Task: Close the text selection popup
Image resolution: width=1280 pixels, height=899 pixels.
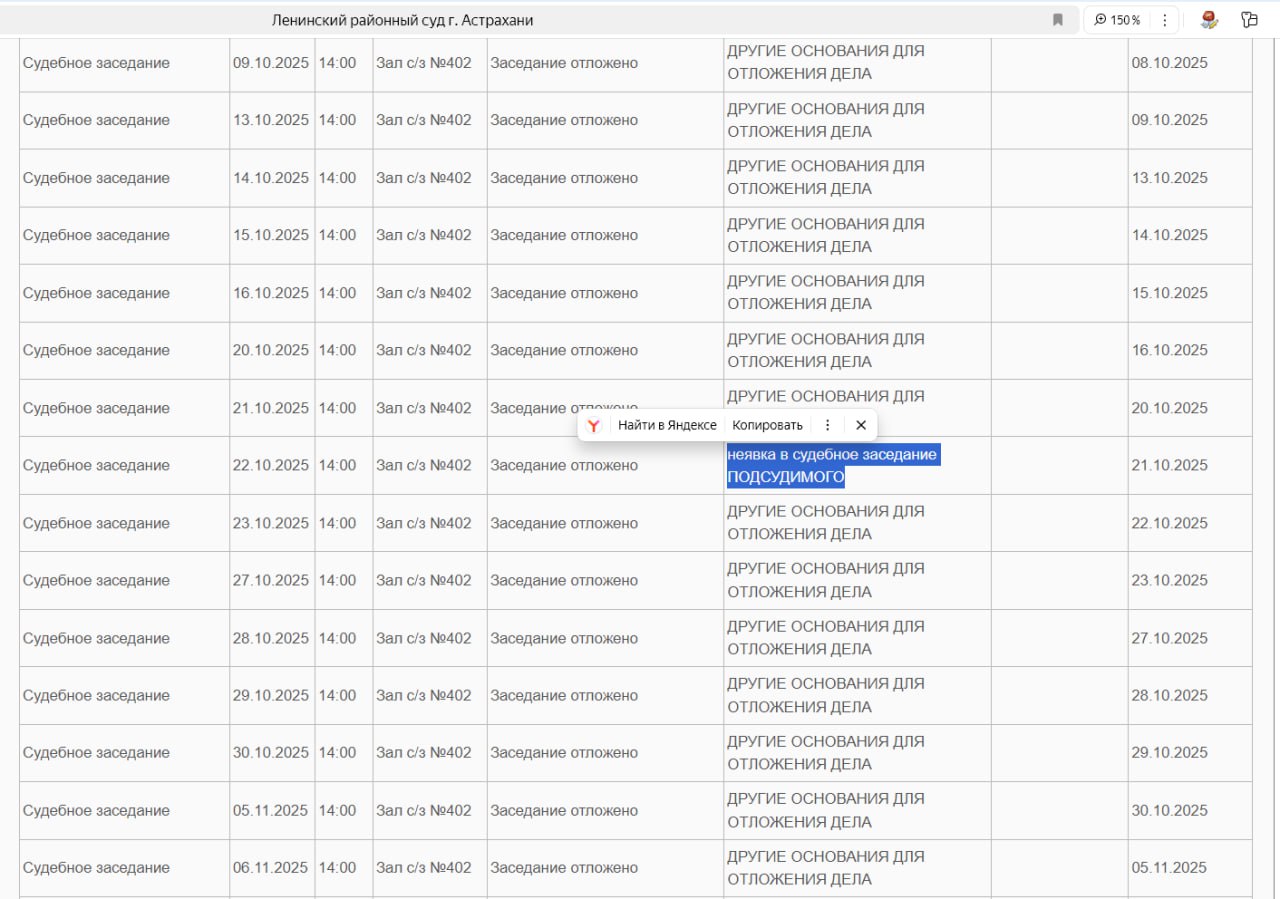Action: coord(861,425)
